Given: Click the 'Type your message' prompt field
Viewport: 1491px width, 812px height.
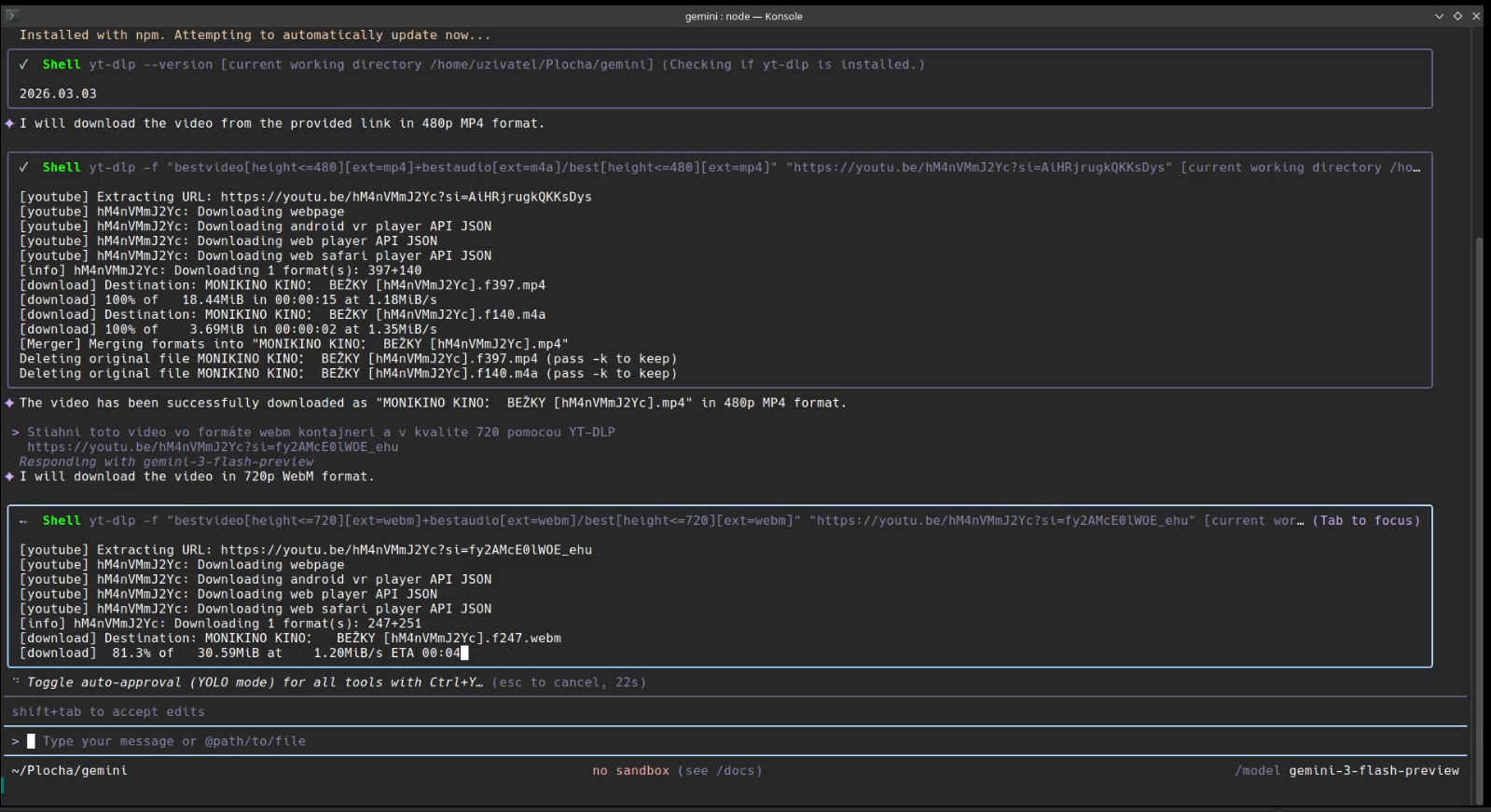Looking at the screenshot, I should [173, 741].
